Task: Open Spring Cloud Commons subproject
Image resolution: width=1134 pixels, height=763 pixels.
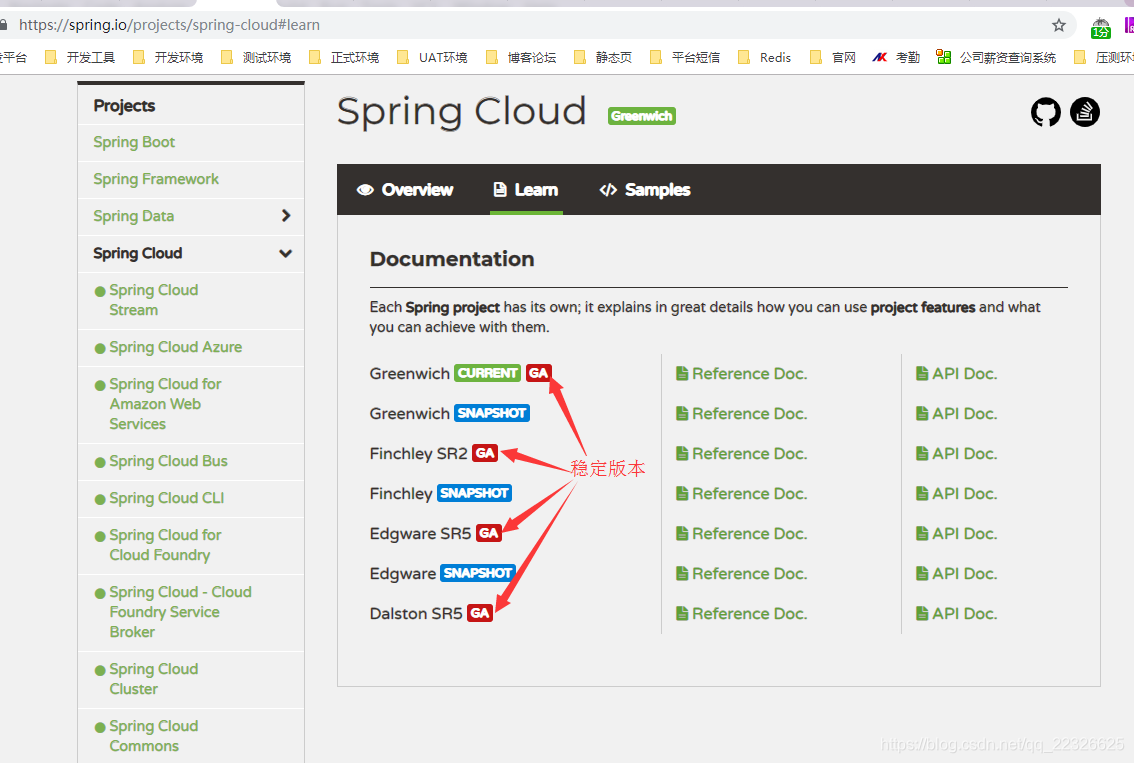Action: coord(153,736)
